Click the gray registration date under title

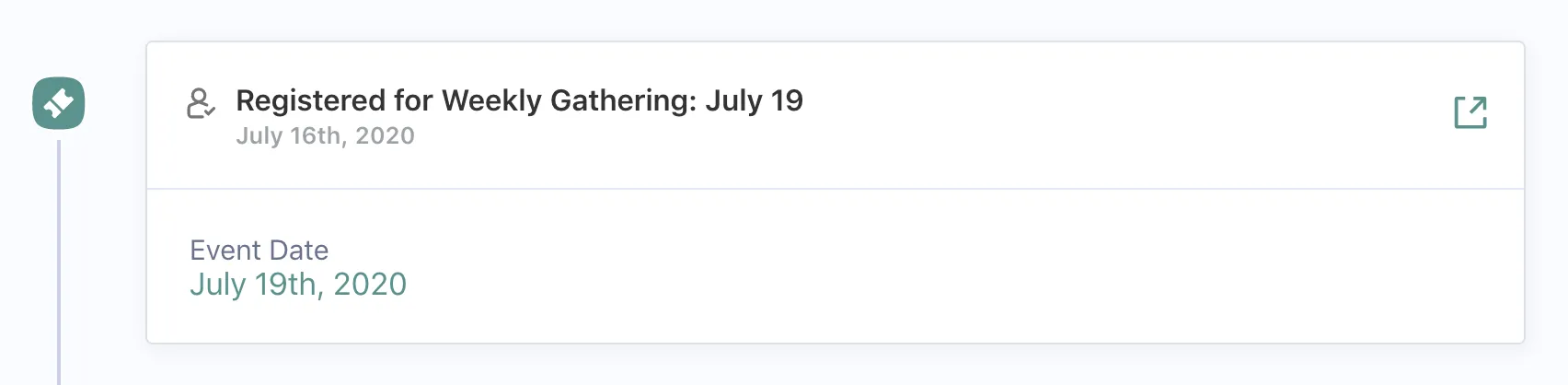(325, 136)
